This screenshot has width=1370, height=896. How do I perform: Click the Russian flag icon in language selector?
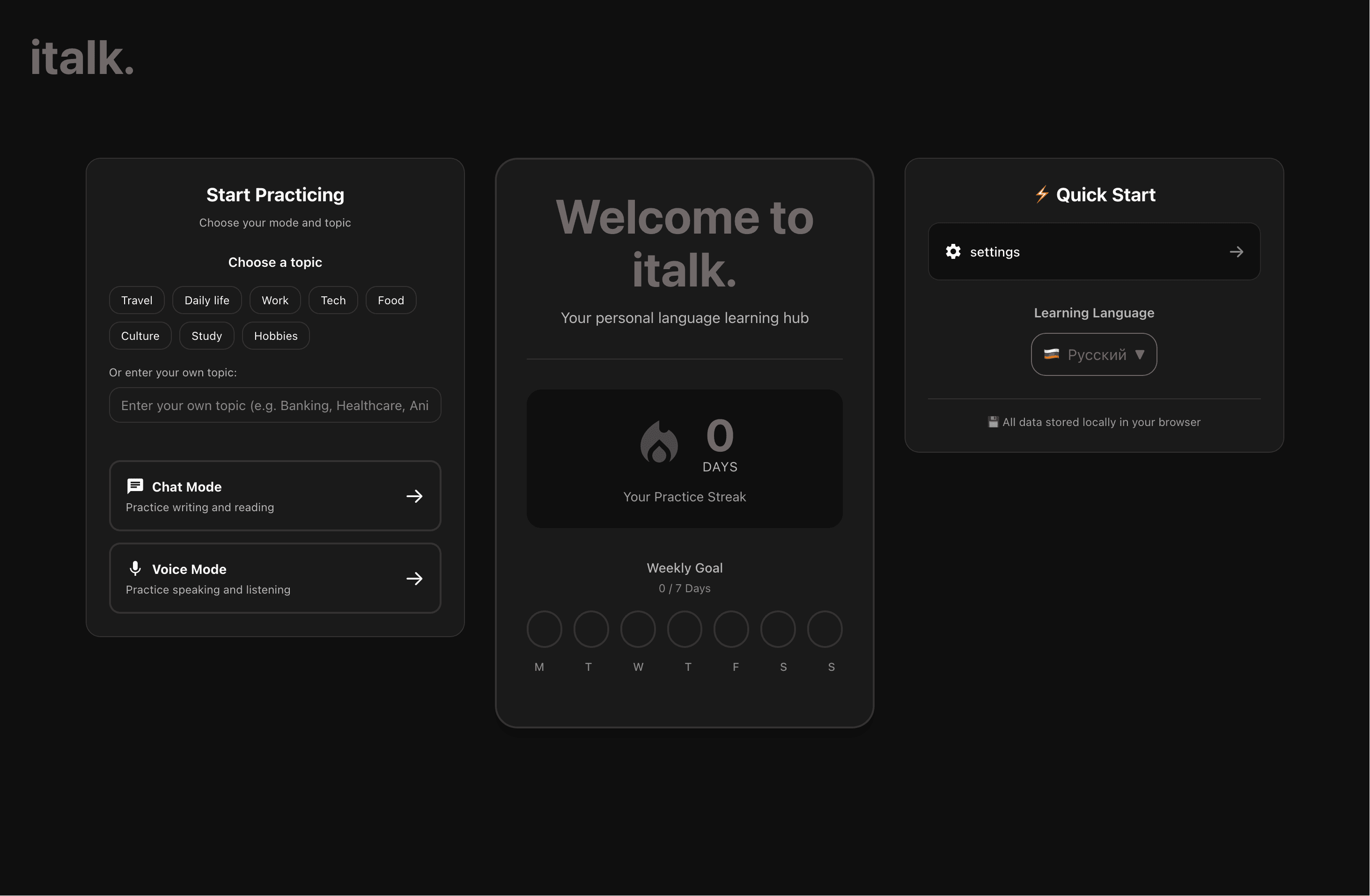coord(1052,354)
